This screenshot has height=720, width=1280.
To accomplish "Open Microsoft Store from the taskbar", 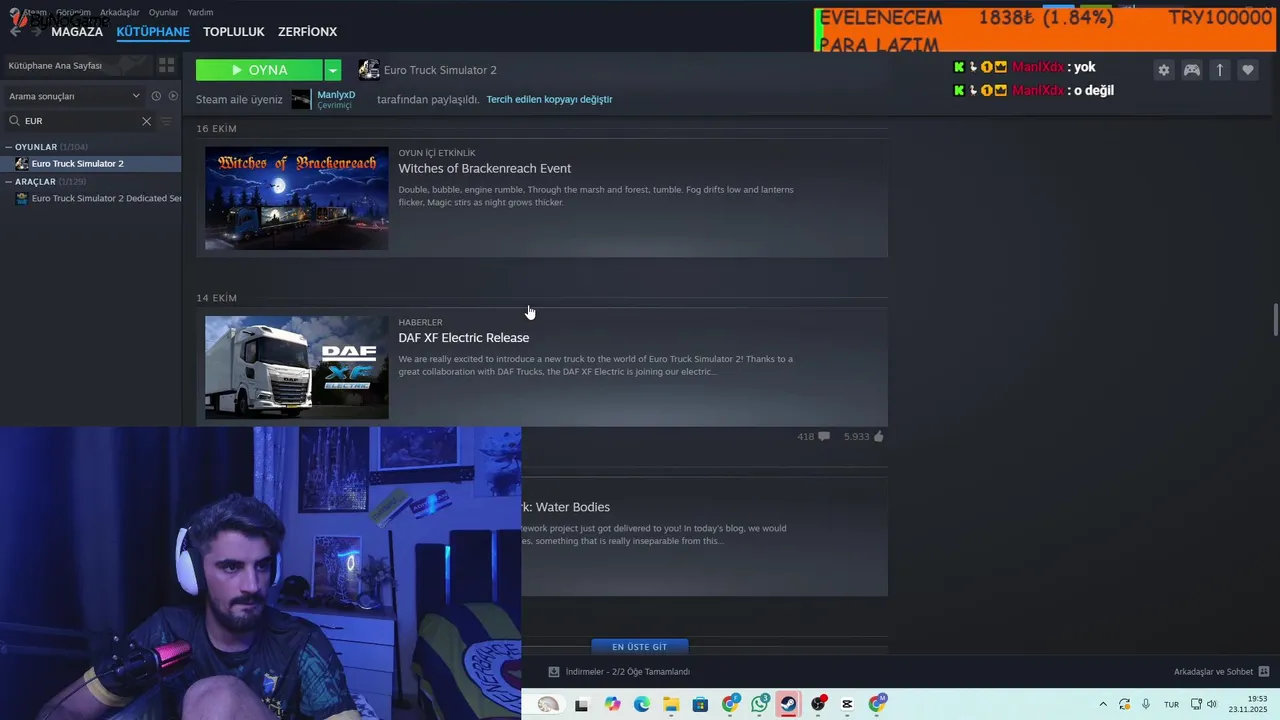I will coord(701,704).
